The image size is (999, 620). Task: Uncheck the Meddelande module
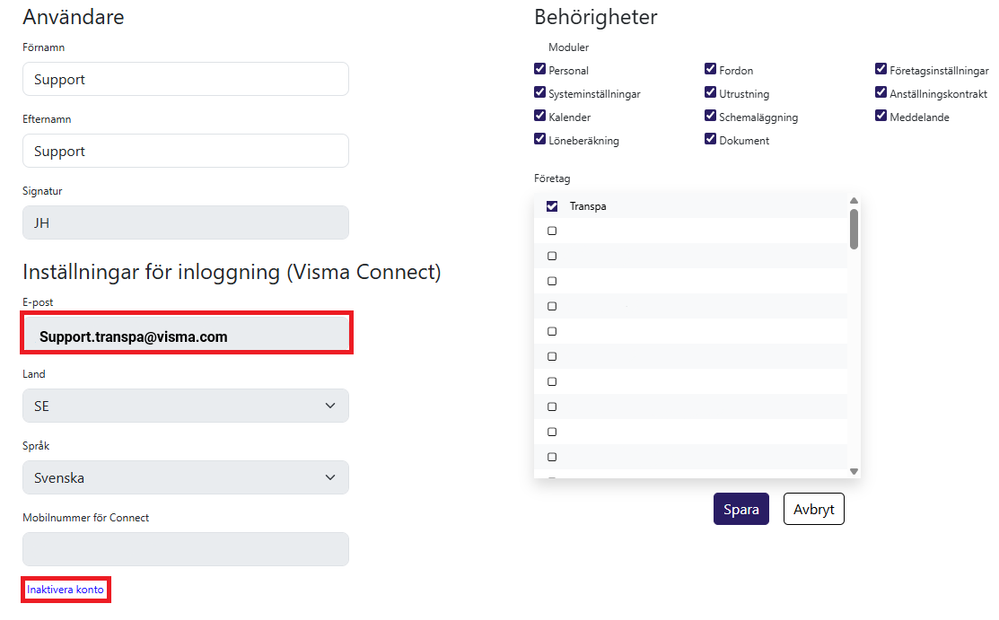[880, 116]
